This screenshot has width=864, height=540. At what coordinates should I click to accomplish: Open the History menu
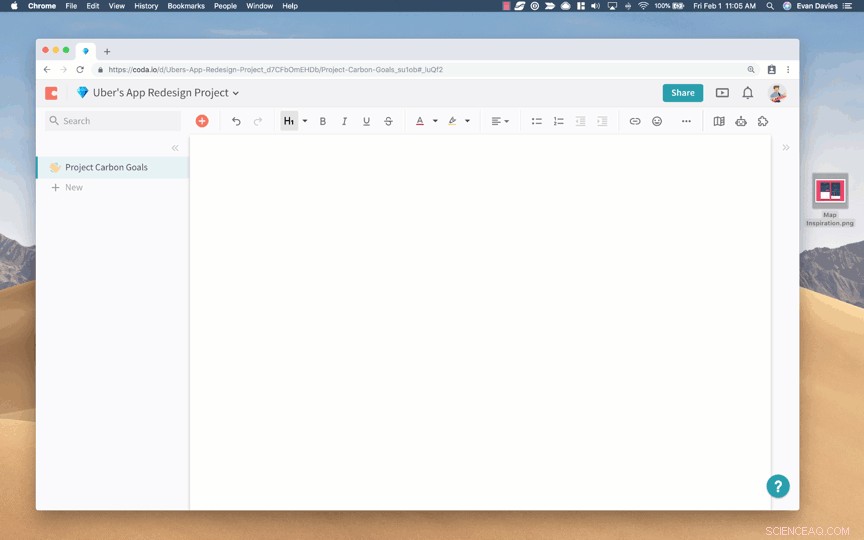[146, 6]
